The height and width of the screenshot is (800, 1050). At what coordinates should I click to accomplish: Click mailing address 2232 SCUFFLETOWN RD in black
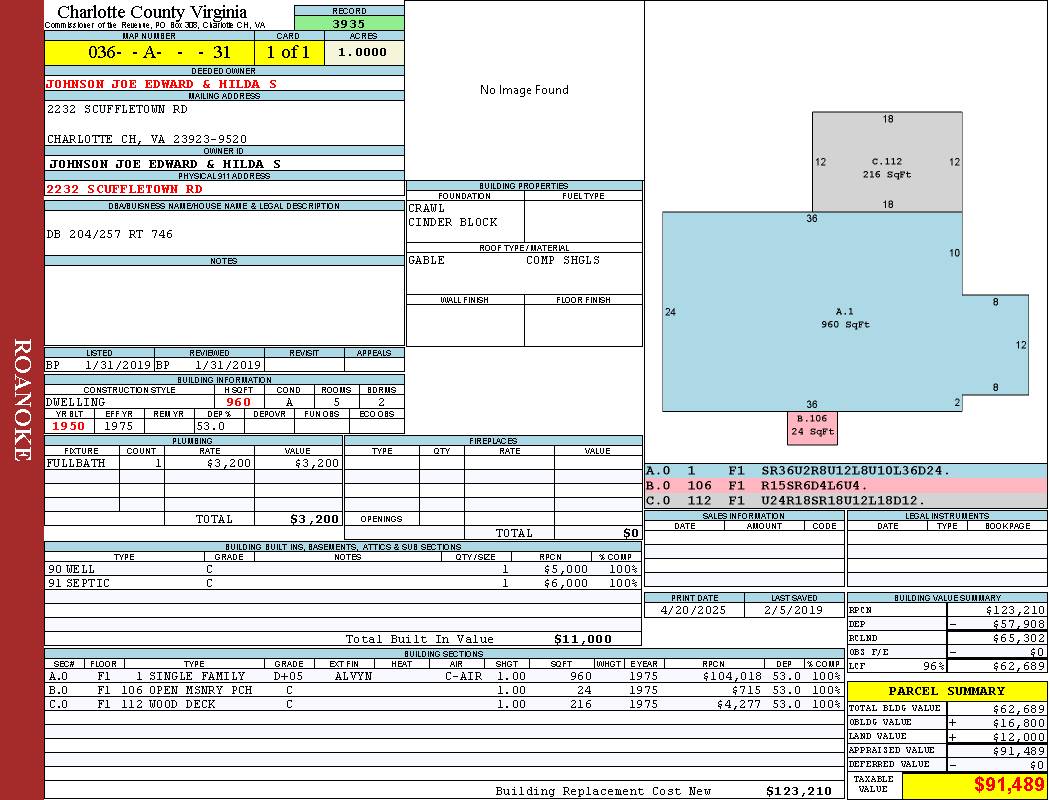pos(117,109)
